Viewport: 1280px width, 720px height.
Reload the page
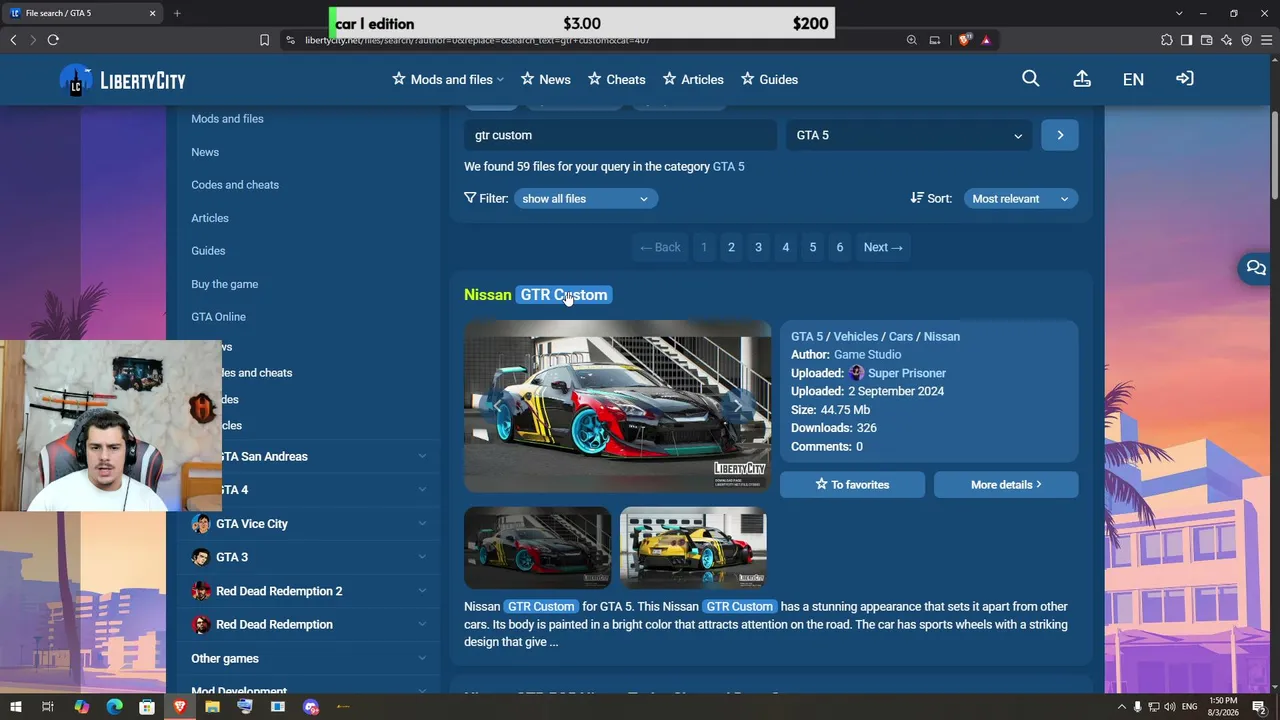(53, 40)
